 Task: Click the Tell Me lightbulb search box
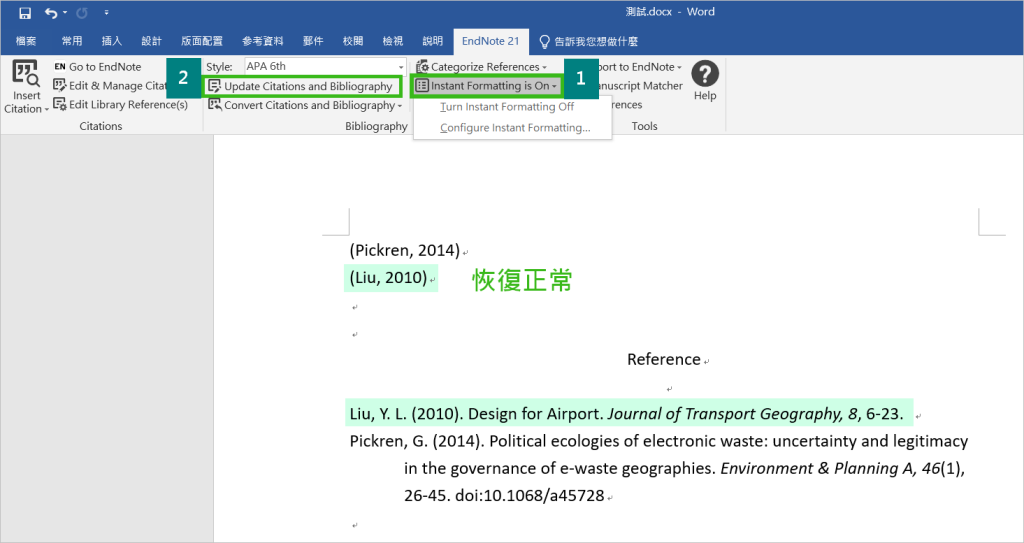click(x=588, y=41)
